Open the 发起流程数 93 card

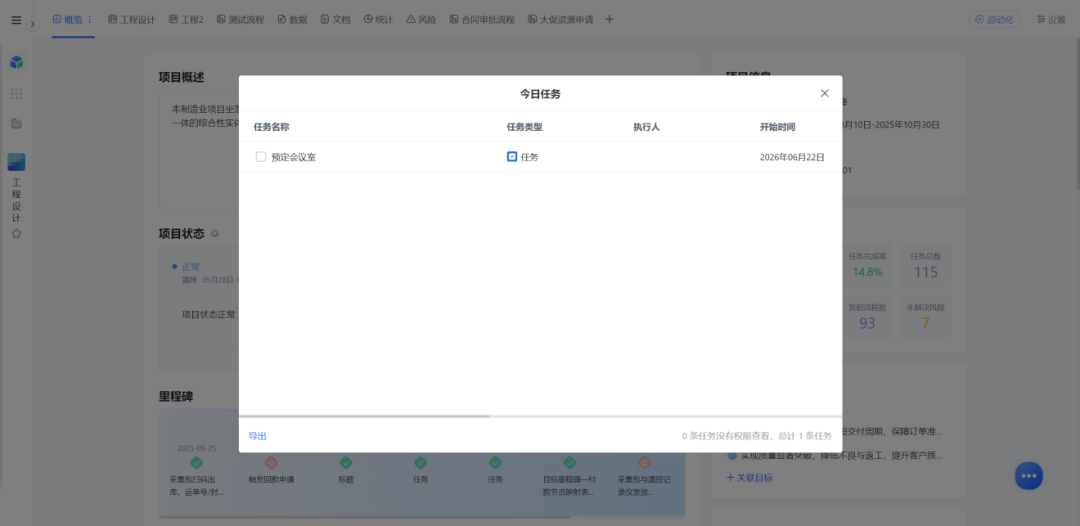pyautogui.click(x=867, y=316)
